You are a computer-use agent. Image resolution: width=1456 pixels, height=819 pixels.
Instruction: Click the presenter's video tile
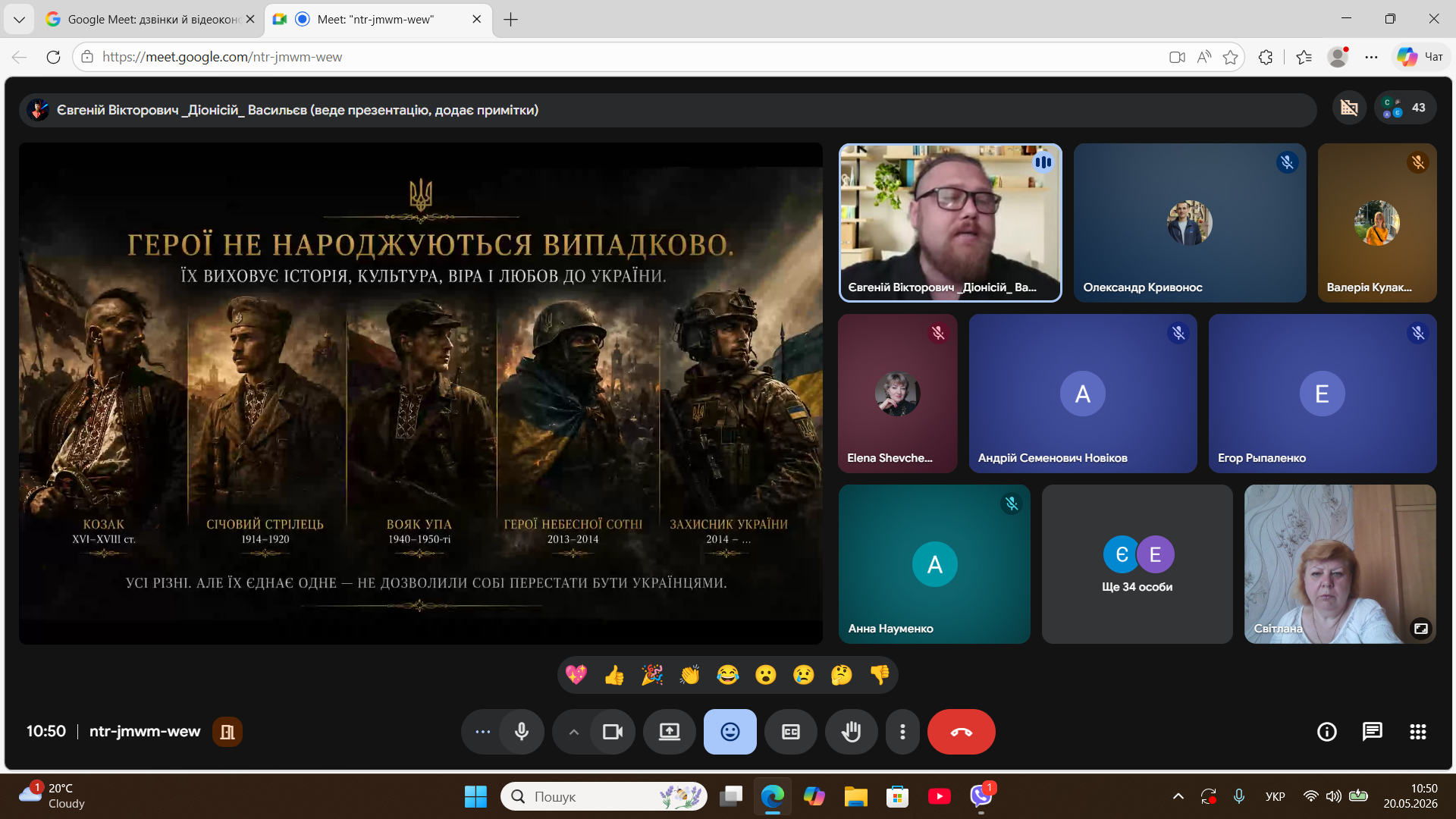[950, 223]
